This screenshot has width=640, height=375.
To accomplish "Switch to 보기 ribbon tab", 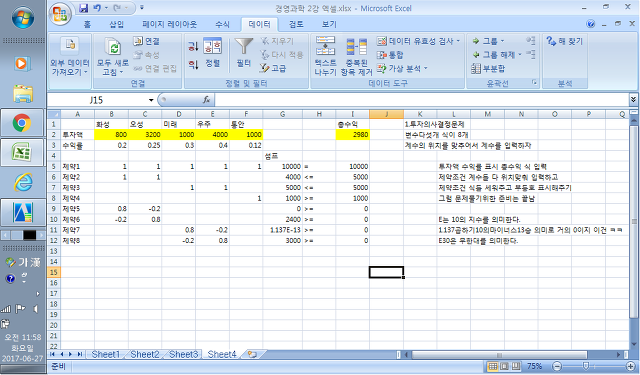I will [x=329, y=24].
